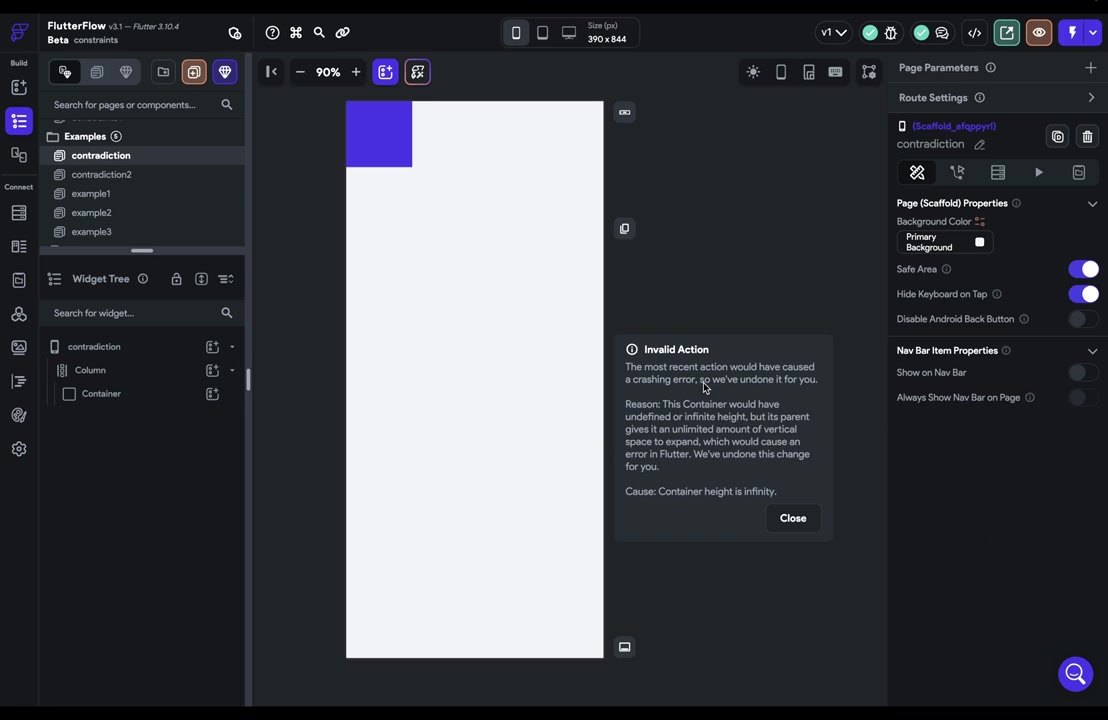The image size is (1108, 720).
Task: Open the Widget Palette in left sidebar
Action: (19, 88)
